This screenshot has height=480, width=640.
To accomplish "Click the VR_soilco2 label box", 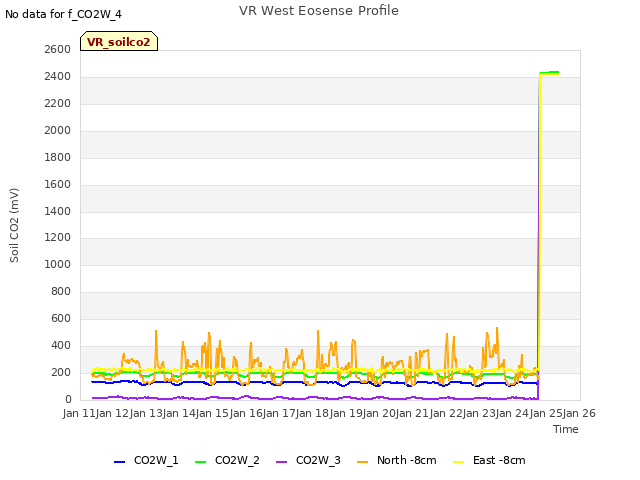I will [x=119, y=41].
